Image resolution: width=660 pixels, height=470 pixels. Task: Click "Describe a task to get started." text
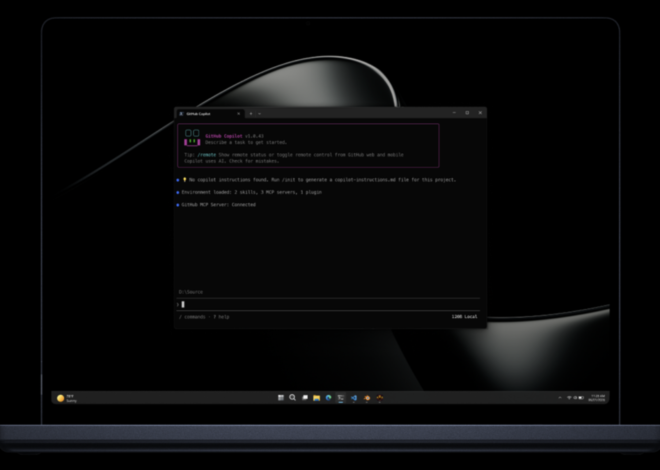tap(246, 142)
